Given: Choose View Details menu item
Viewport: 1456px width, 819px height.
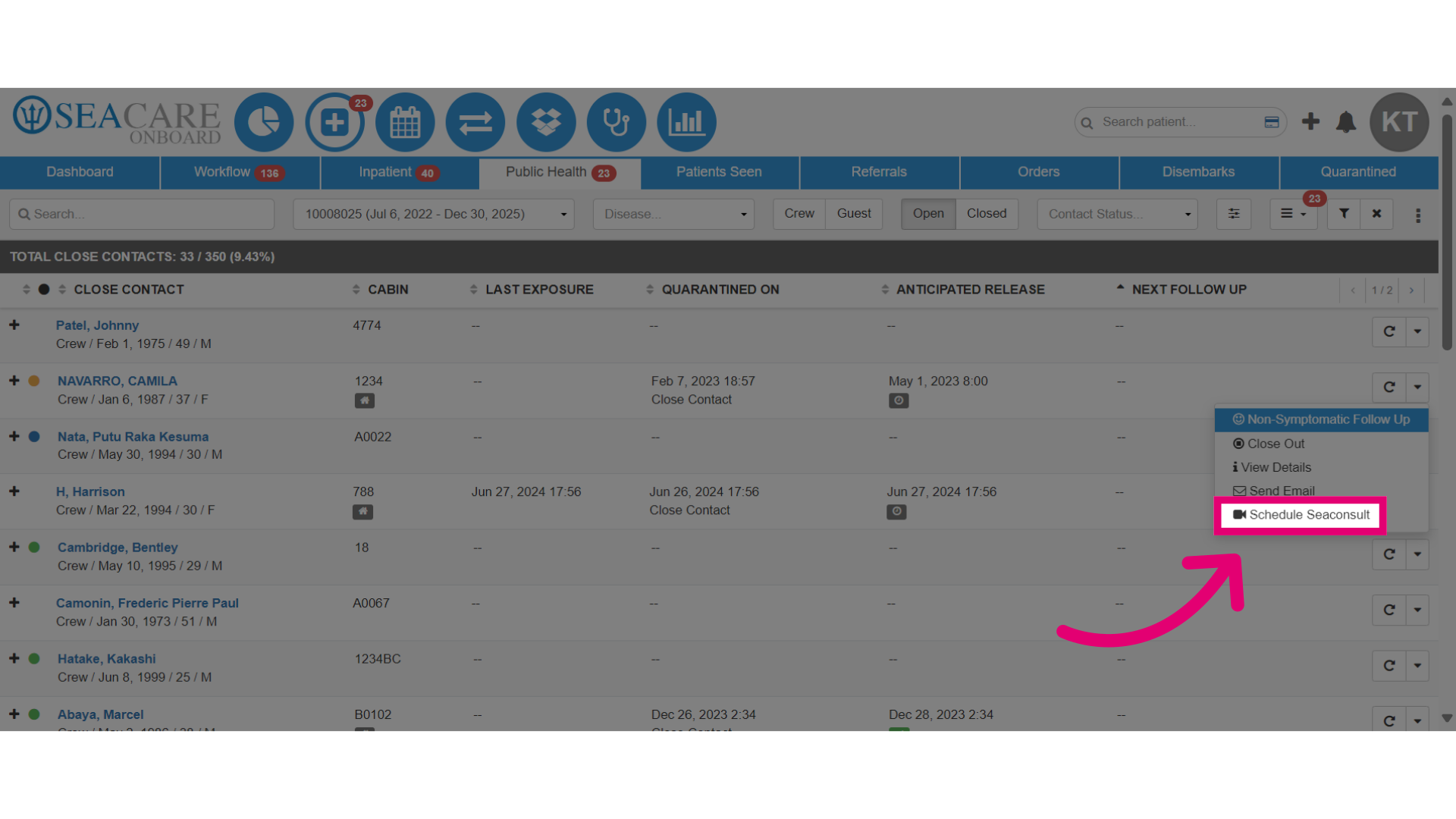Looking at the screenshot, I should 1321,467.
